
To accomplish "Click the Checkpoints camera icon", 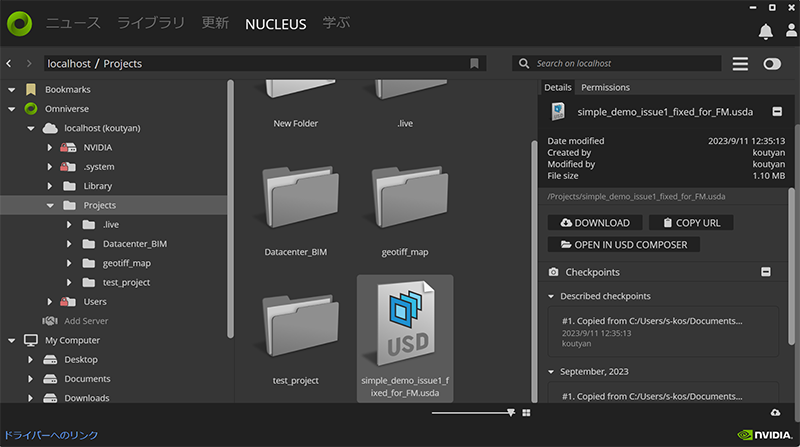I will [x=553, y=272].
